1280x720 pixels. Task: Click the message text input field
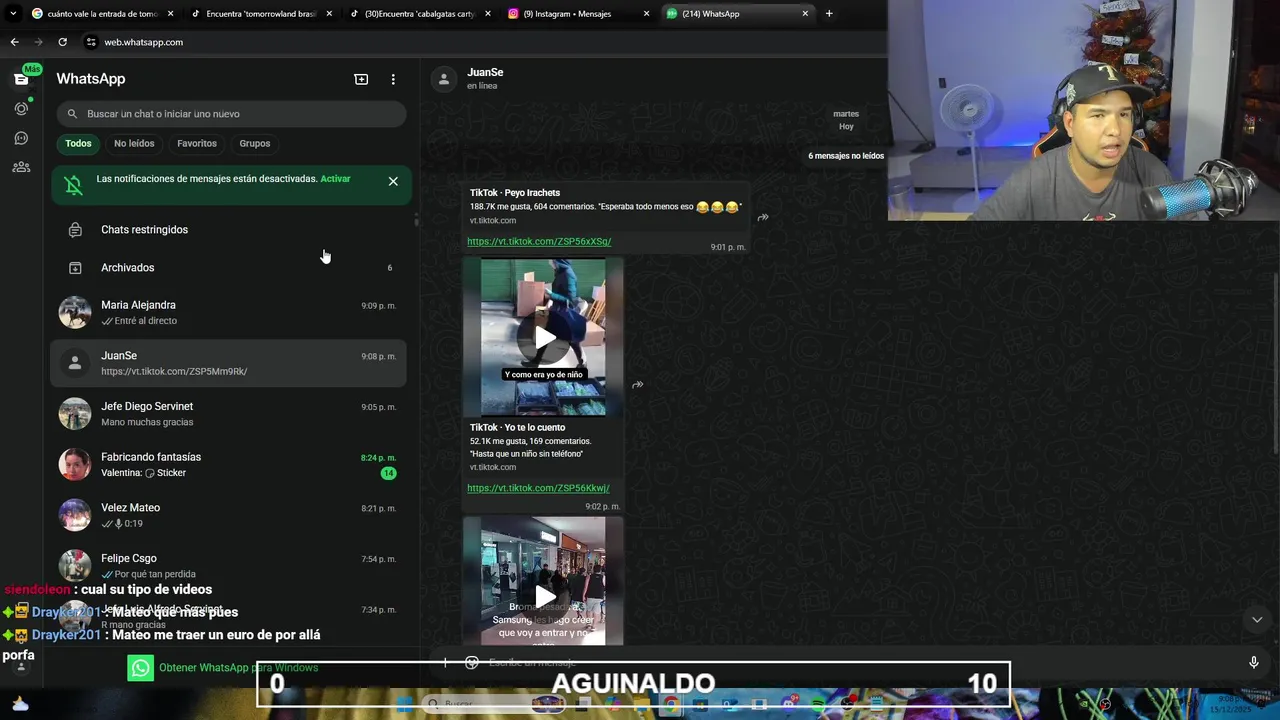point(860,663)
